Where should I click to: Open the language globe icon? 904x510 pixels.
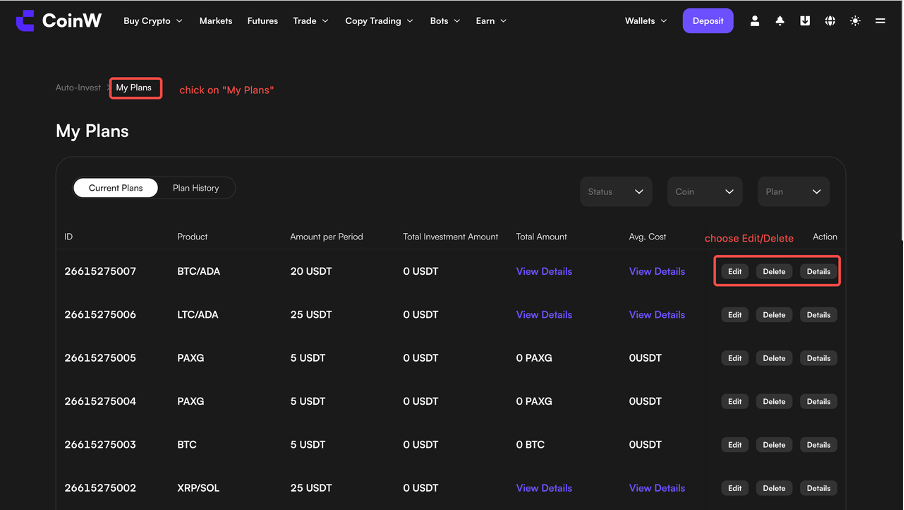pyautogui.click(x=830, y=21)
